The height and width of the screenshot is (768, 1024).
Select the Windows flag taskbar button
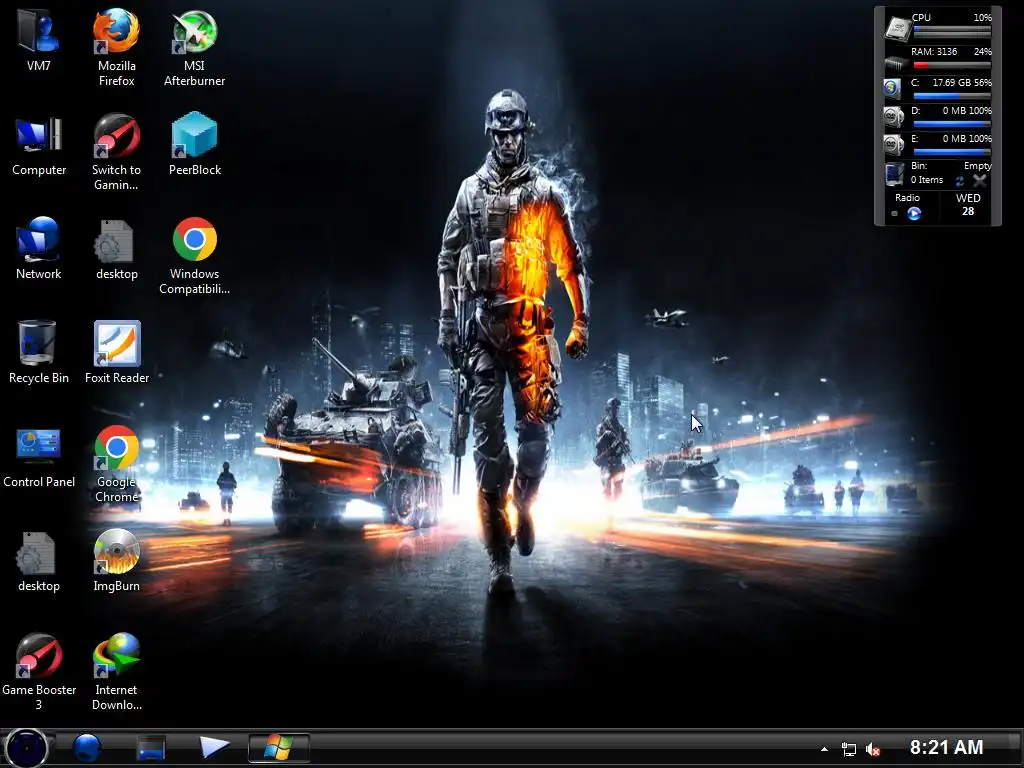pyautogui.click(x=279, y=748)
